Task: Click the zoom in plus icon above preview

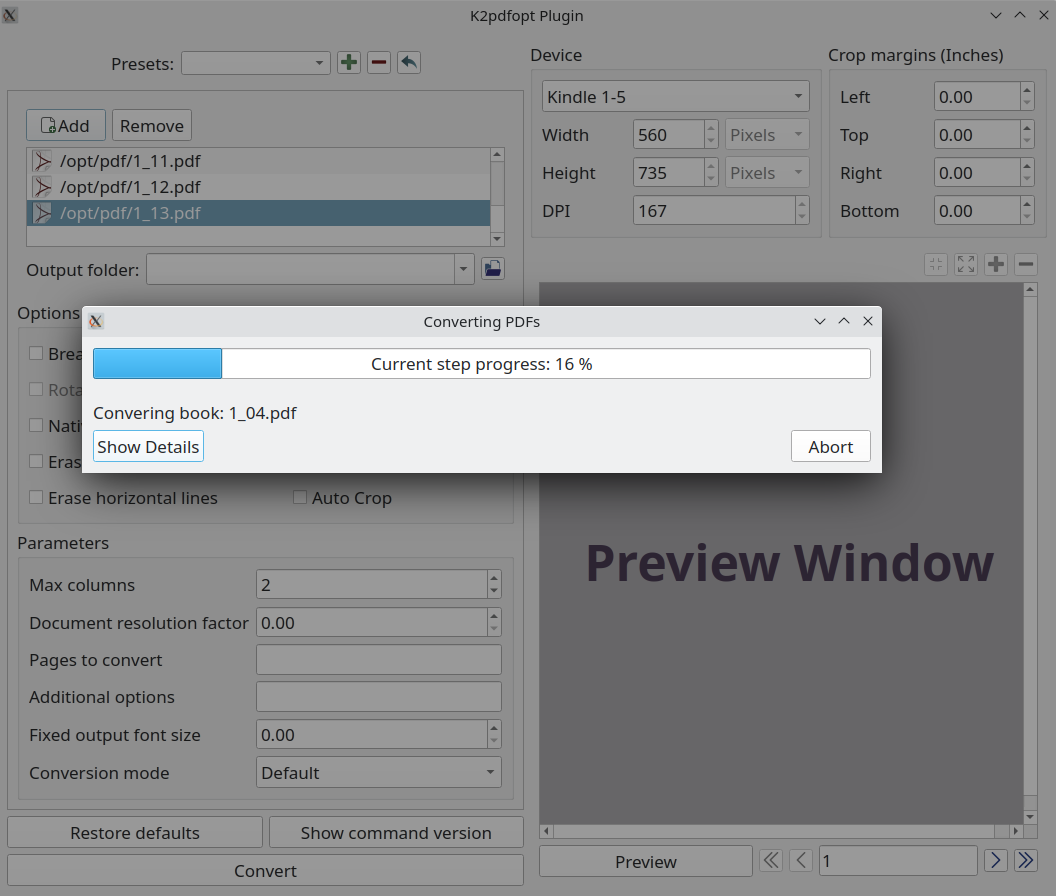Action: 996,264
